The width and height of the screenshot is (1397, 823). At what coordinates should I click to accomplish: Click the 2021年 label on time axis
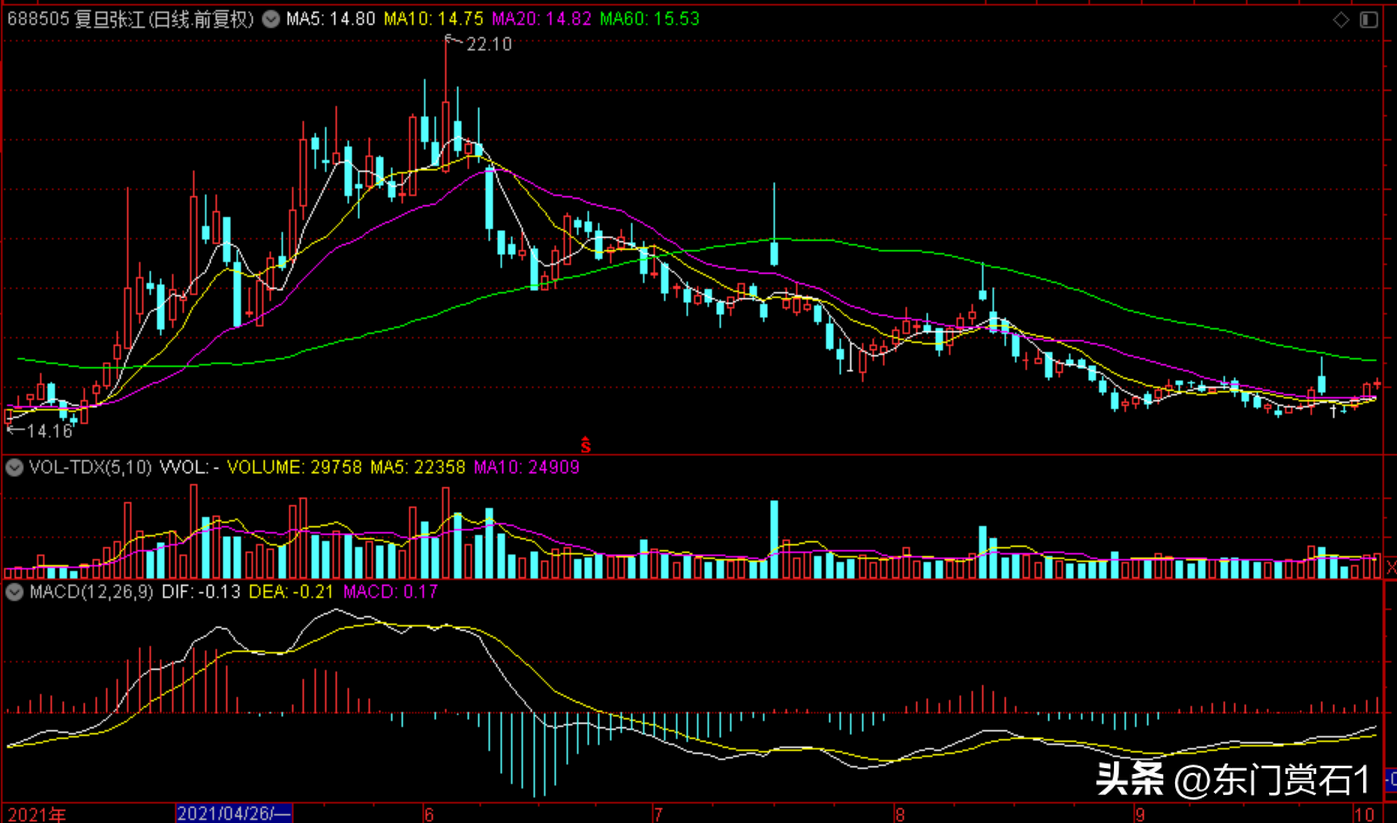tap(36, 814)
